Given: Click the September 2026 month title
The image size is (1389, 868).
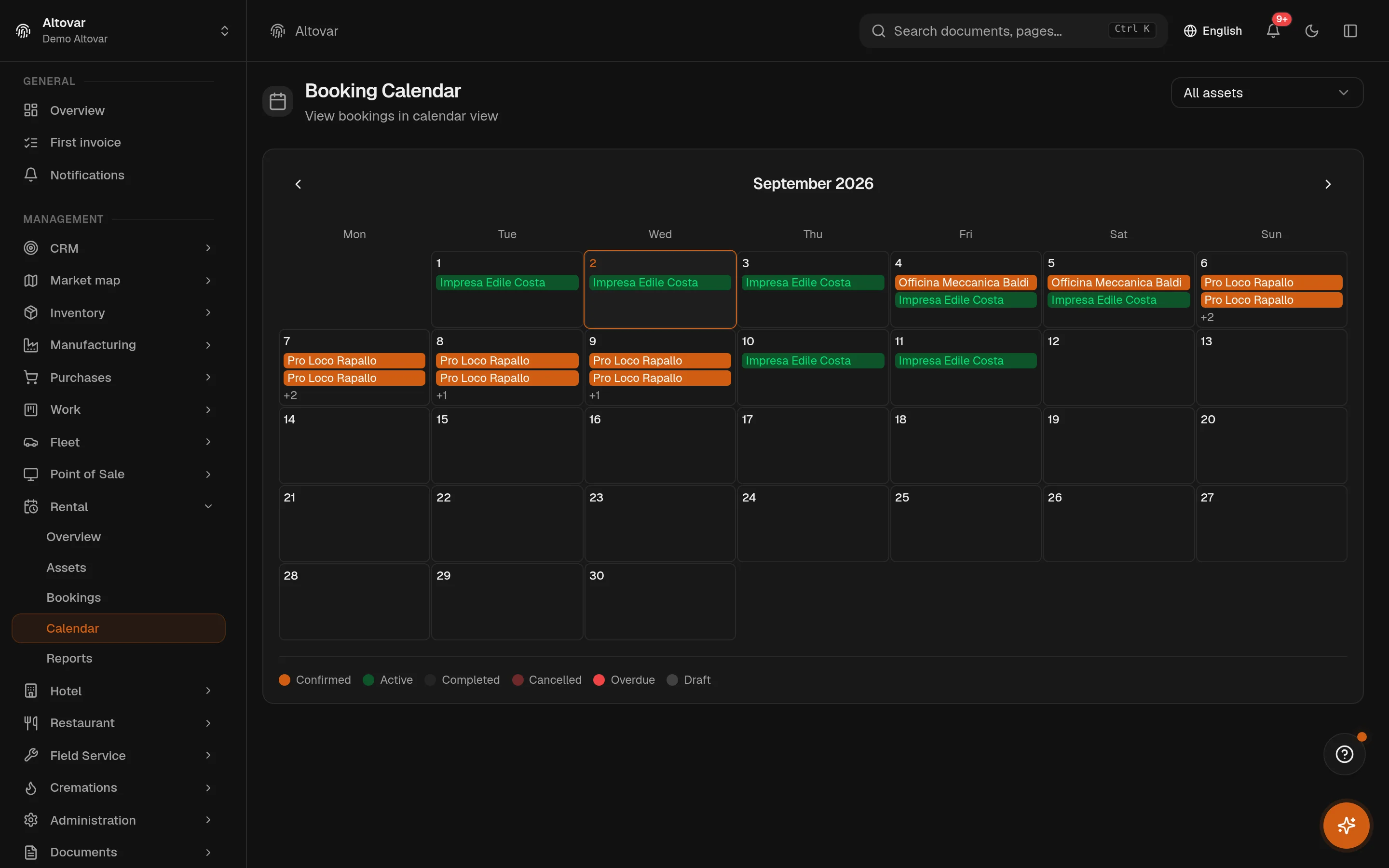Looking at the screenshot, I should coord(813,184).
